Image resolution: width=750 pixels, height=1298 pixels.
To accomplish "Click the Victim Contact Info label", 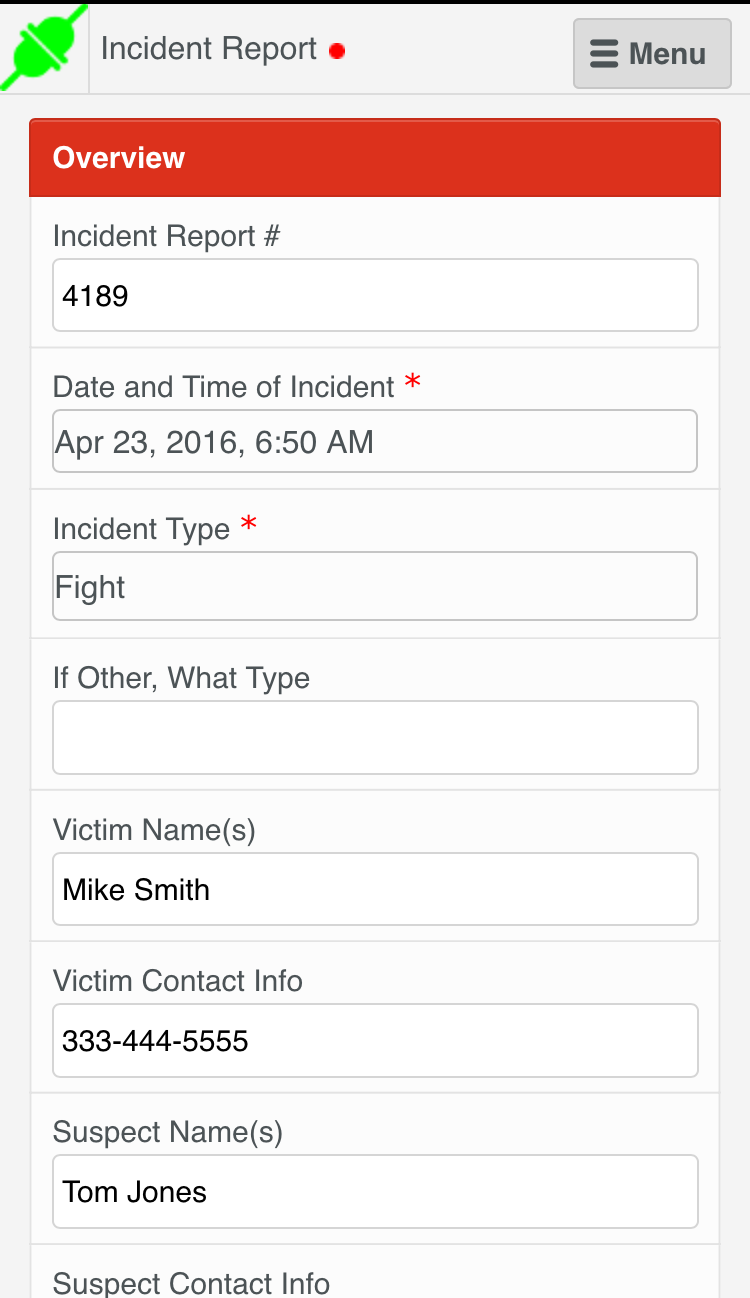I will 178,981.
